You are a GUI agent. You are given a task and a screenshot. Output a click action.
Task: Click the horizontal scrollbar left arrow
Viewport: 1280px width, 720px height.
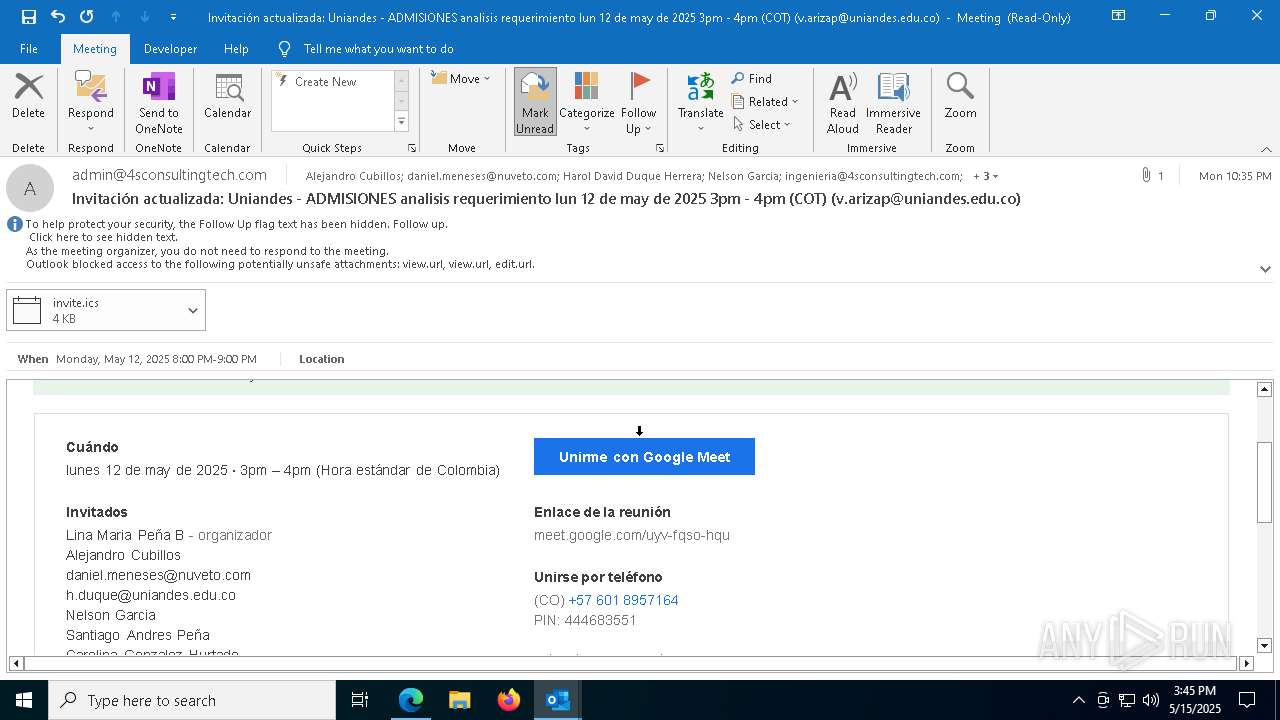click(x=16, y=663)
